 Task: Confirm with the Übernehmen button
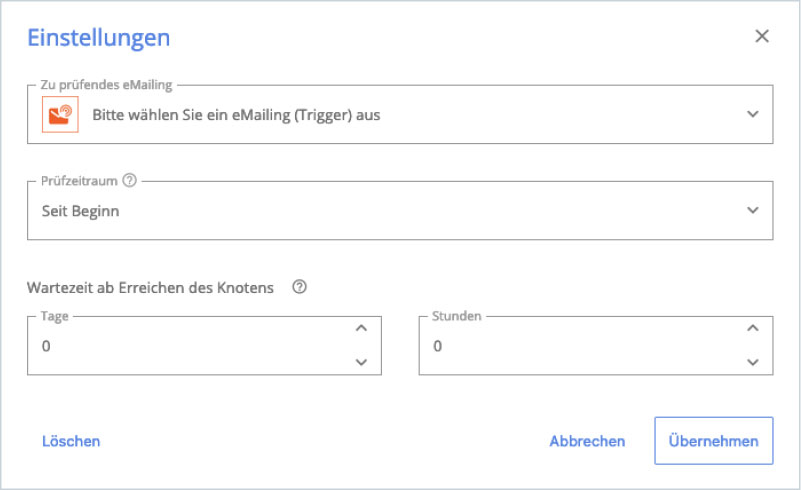(714, 440)
